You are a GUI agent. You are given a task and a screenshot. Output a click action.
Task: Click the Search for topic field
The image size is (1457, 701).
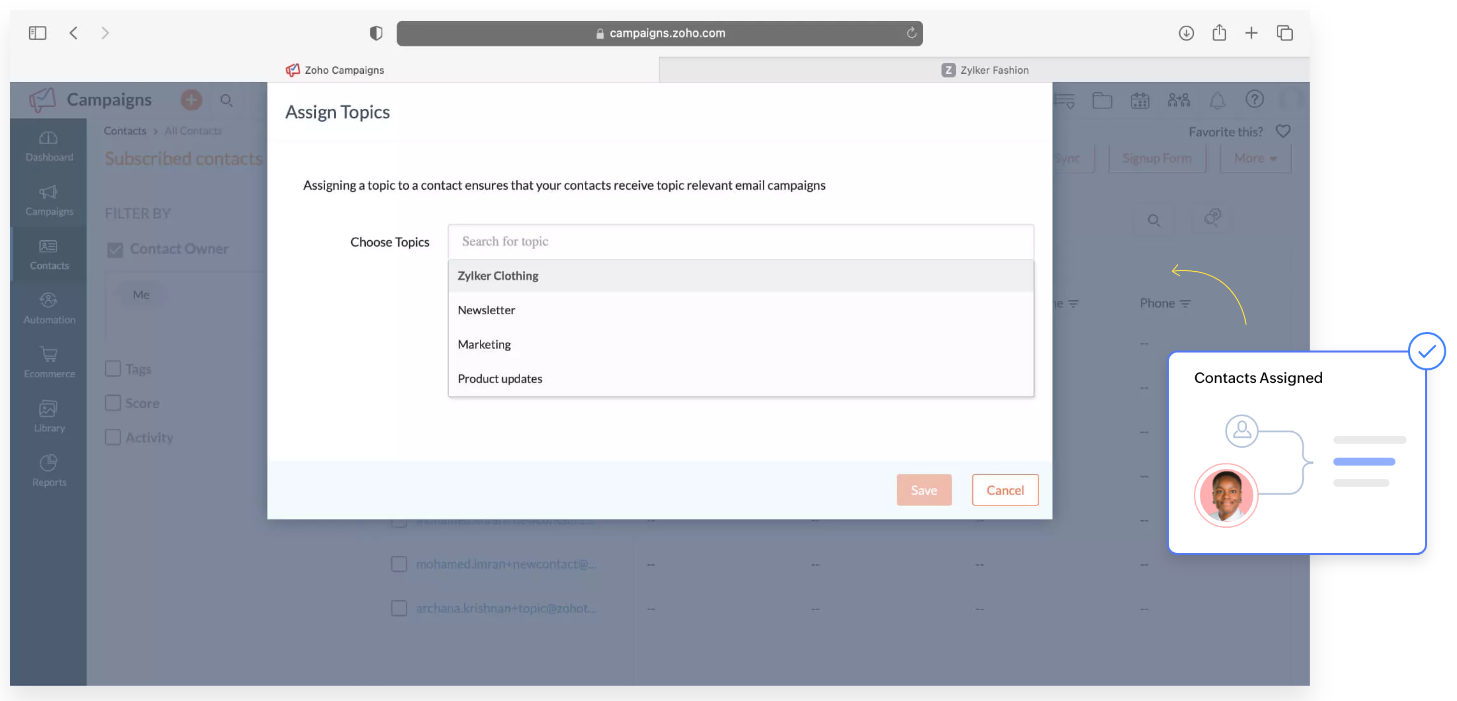coord(740,242)
